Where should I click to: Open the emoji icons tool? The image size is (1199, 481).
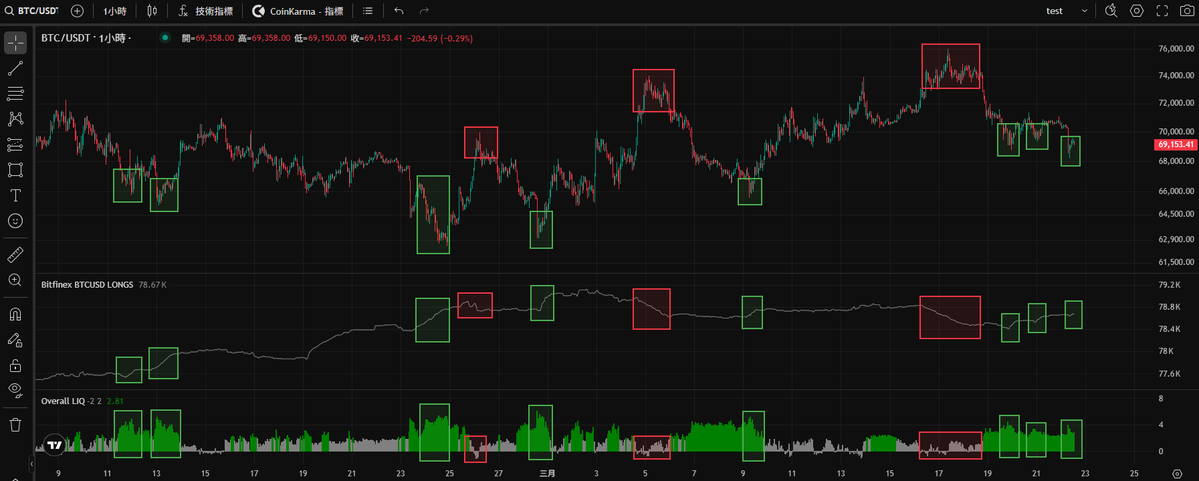(15, 220)
